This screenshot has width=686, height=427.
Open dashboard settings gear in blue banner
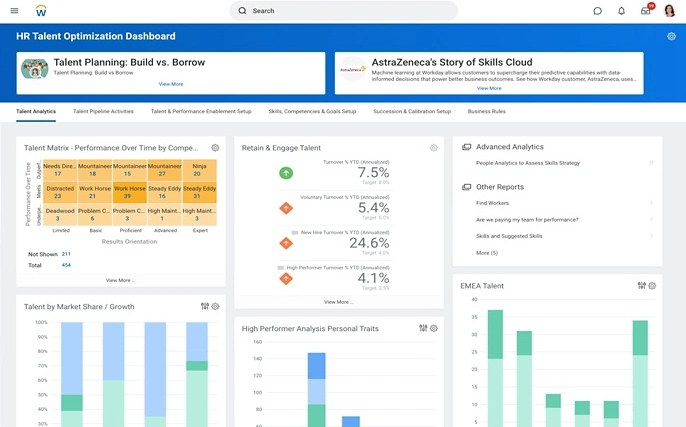[x=671, y=36]
